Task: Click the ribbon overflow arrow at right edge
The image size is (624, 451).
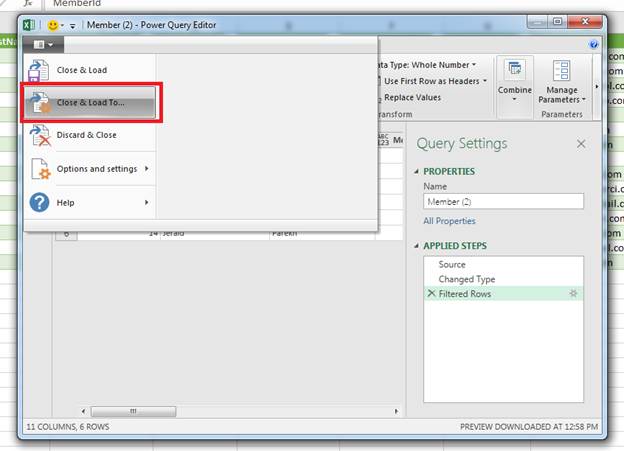Action: pyautogui.click(x=597, y=86)
